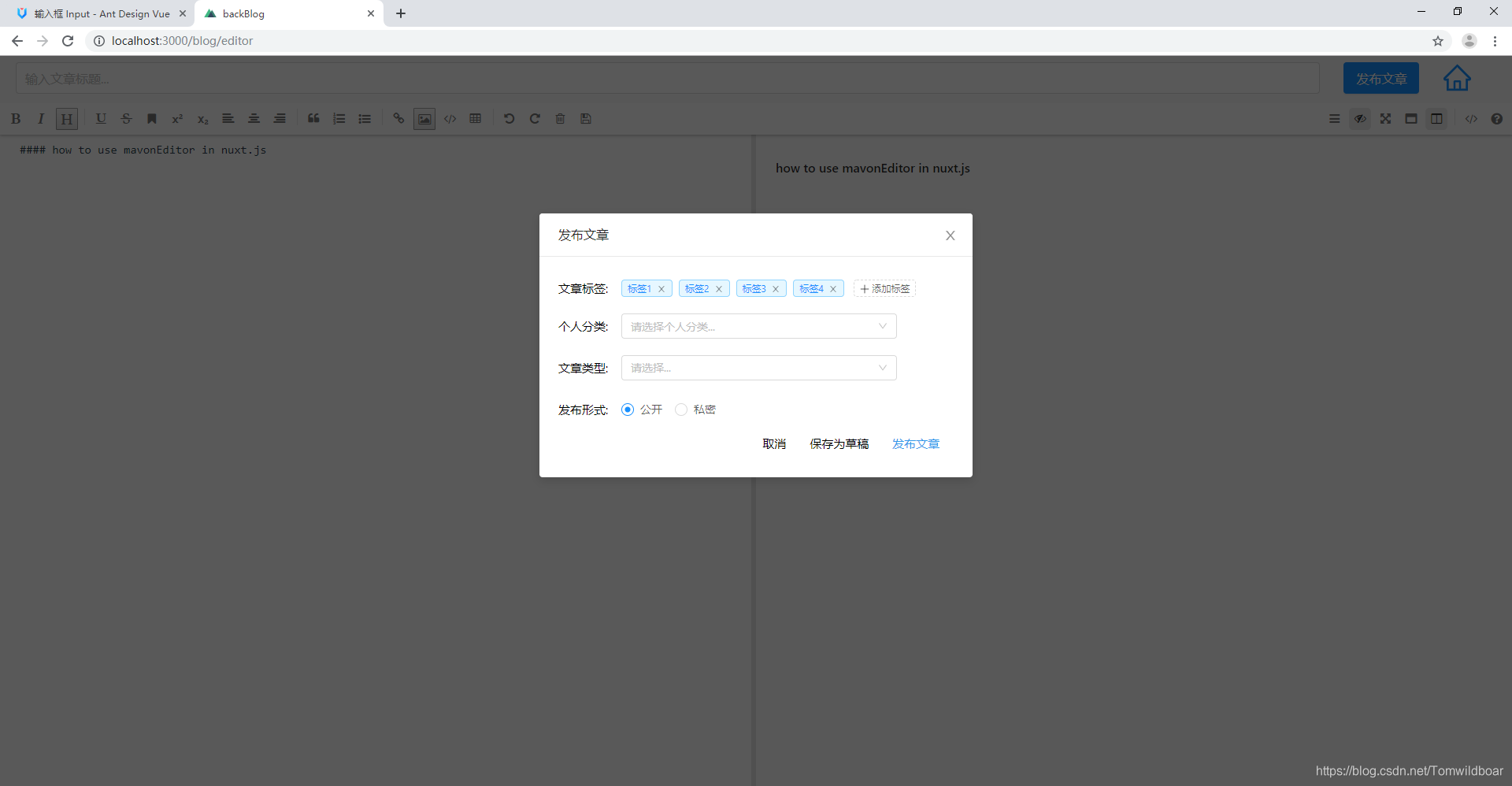1512x786 pixels.
Task: Undo last edit icon
Action: click(x=510, y=119)
